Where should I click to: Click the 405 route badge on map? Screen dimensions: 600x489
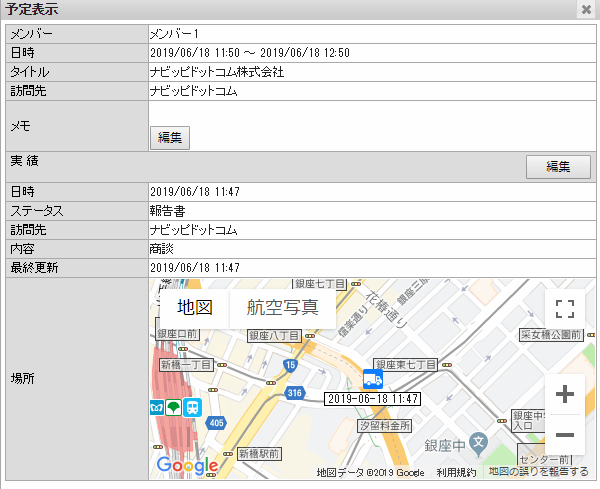tap(217, 423)
